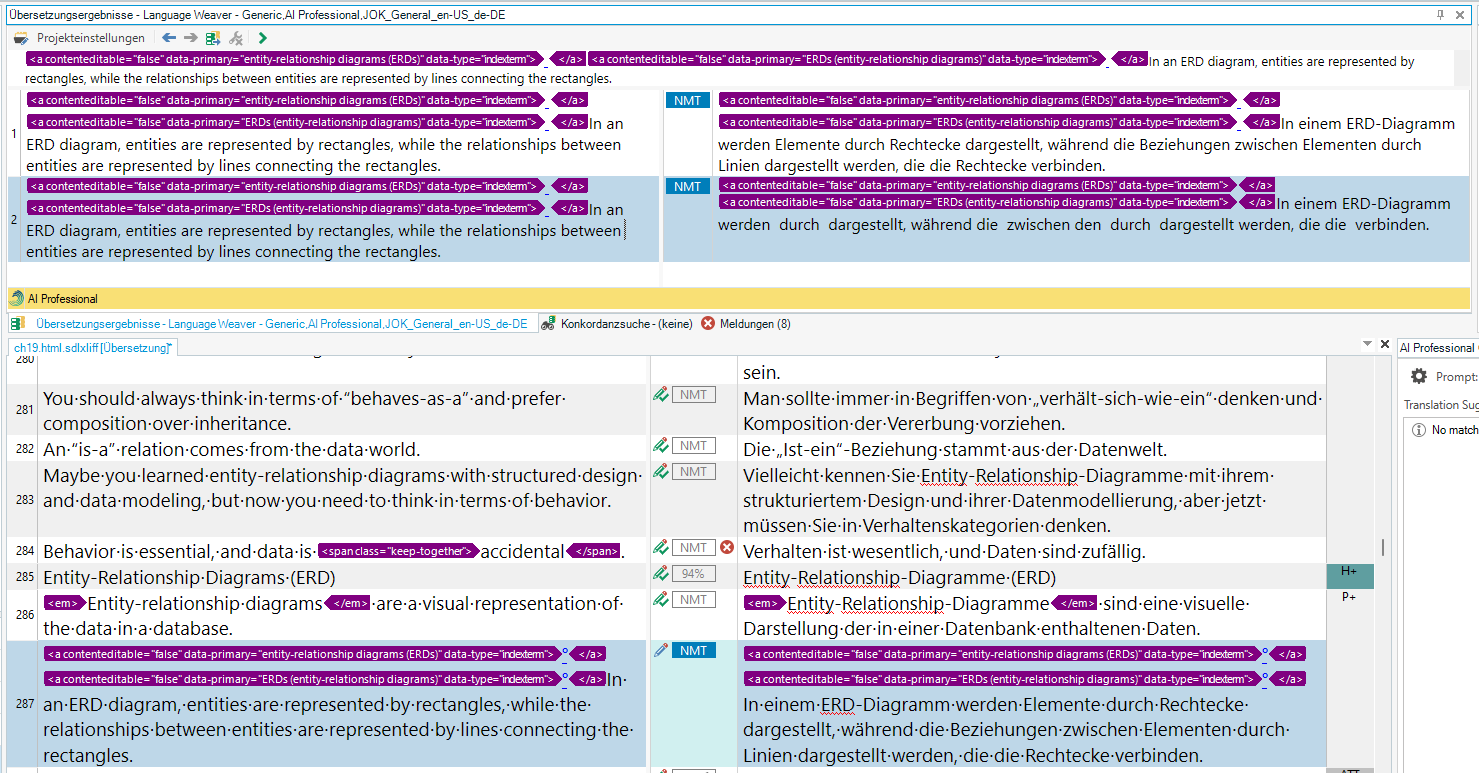
Task: Click the 94% match badge on segment 285
Action: (x=693, y=574)
